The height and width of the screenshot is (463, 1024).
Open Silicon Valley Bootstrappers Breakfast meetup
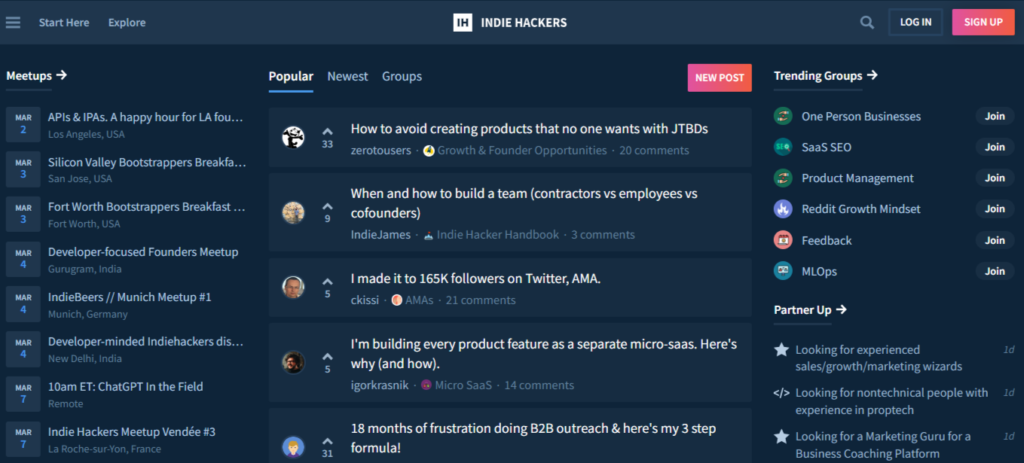click(x=147, y=162)
